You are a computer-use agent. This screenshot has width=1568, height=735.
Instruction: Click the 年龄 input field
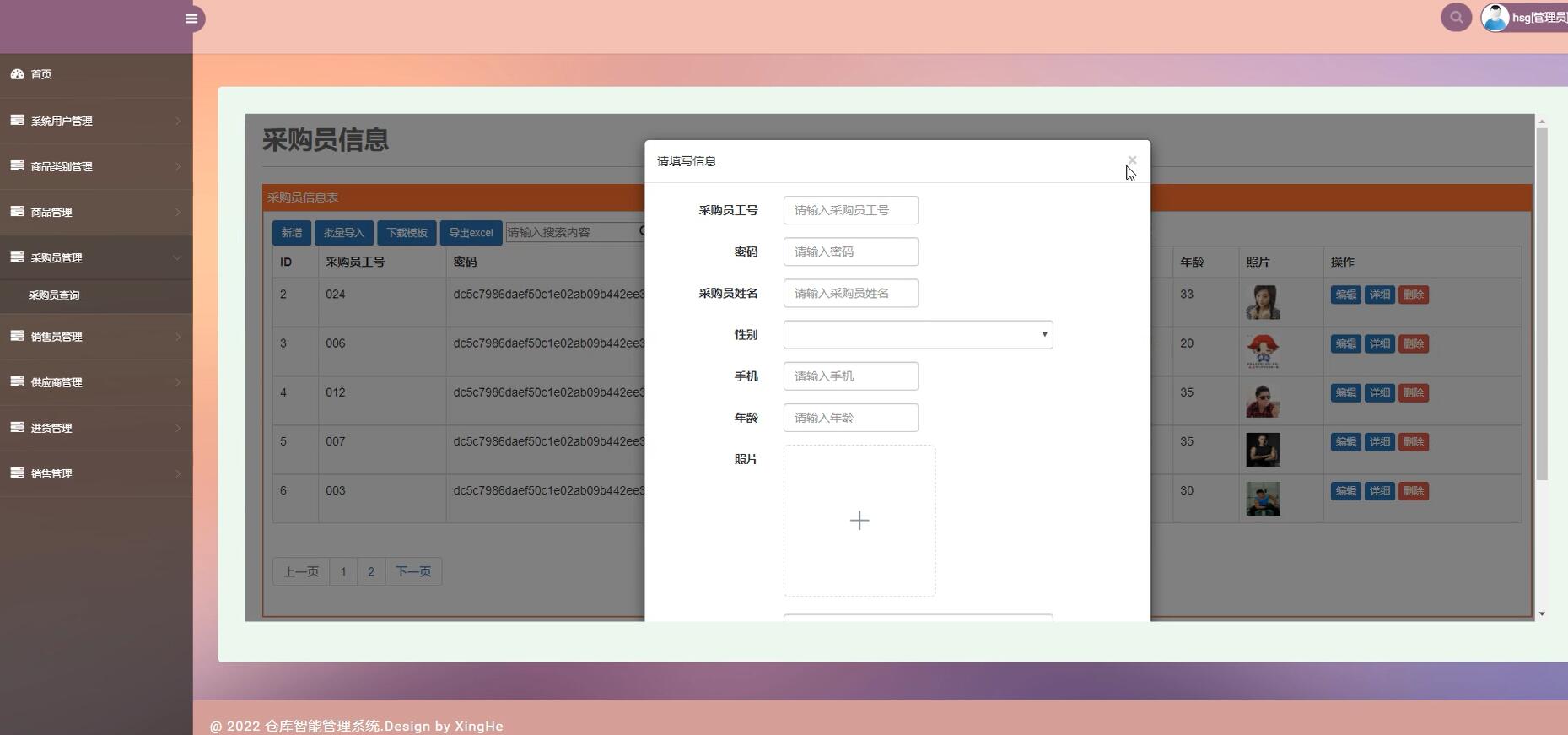pos(850,418)
